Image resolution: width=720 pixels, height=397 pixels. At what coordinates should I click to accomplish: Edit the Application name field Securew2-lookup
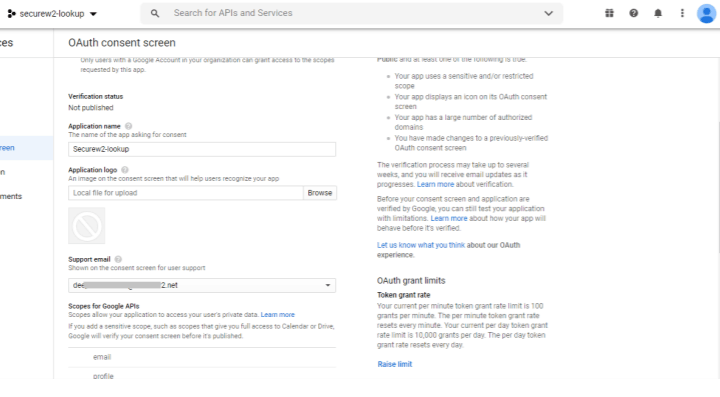(202, 149)
